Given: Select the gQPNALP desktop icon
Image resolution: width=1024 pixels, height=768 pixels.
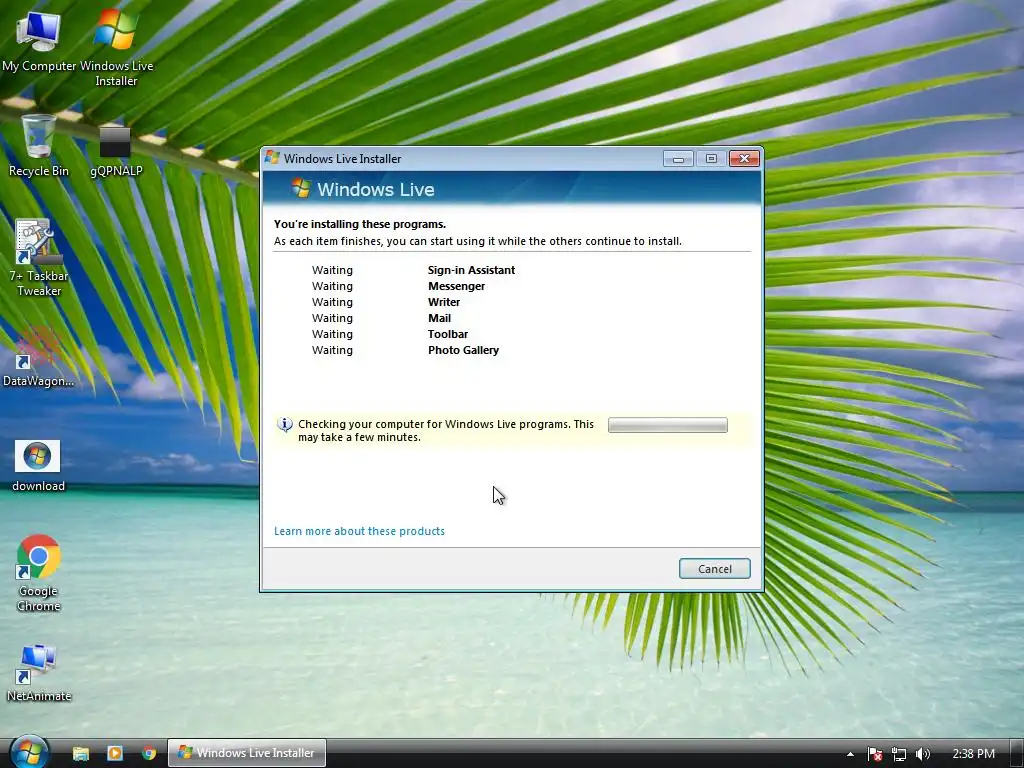Looking at the screenshot, I should pyautogui.click(x=116, y=150).
